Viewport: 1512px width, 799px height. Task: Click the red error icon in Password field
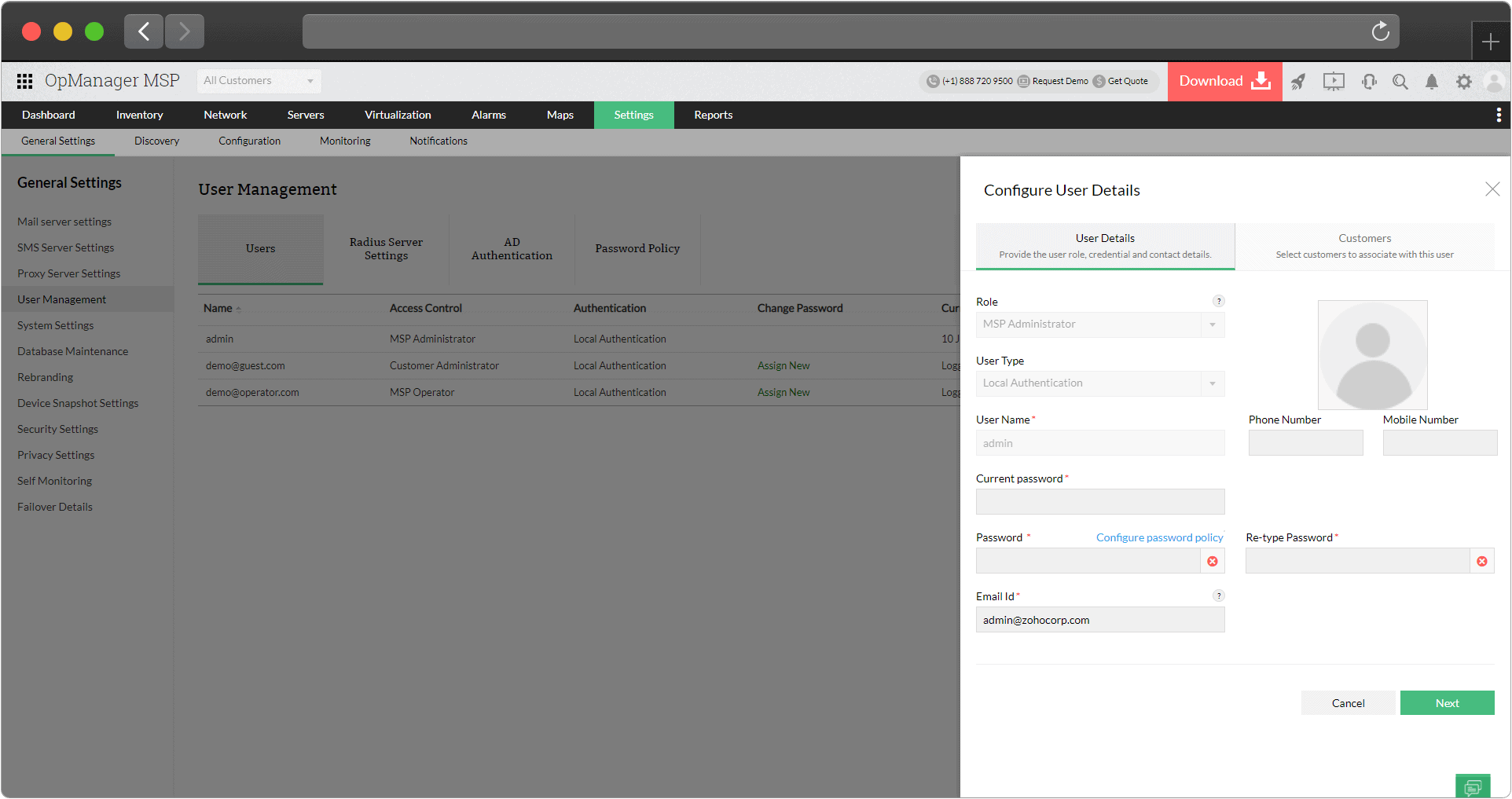coord(1213,561)
